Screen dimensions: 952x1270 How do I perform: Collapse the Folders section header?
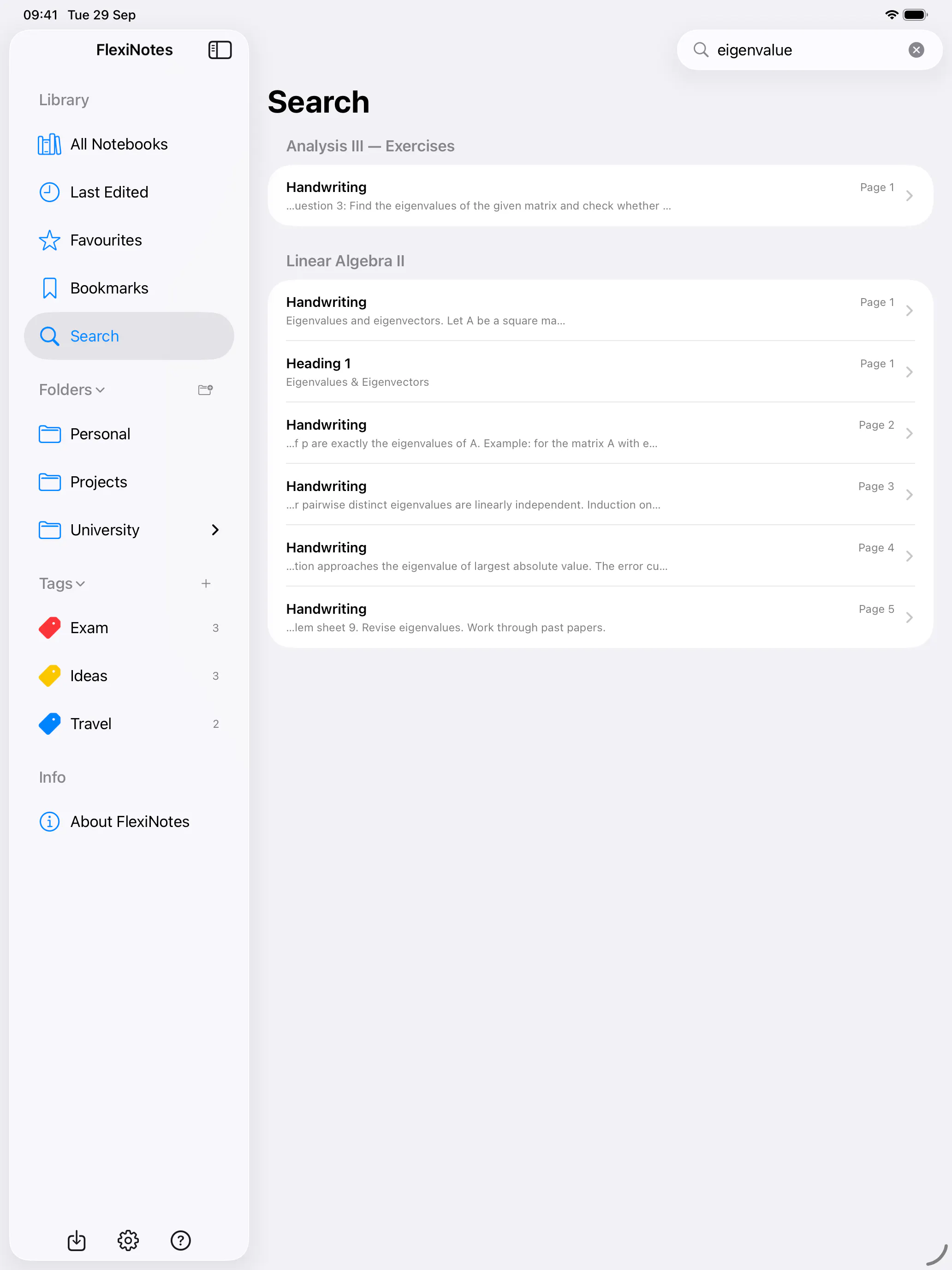(72, 390)
